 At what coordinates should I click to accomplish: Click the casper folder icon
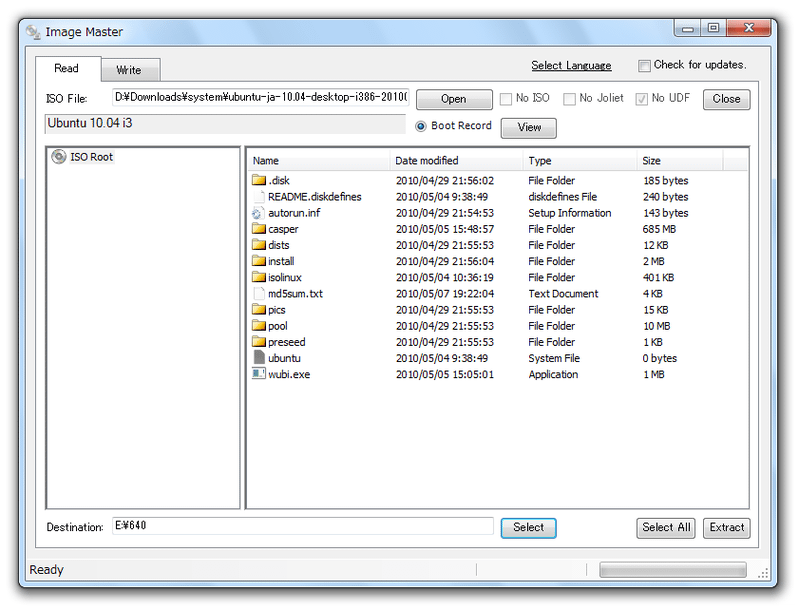(x=259, y=228)
